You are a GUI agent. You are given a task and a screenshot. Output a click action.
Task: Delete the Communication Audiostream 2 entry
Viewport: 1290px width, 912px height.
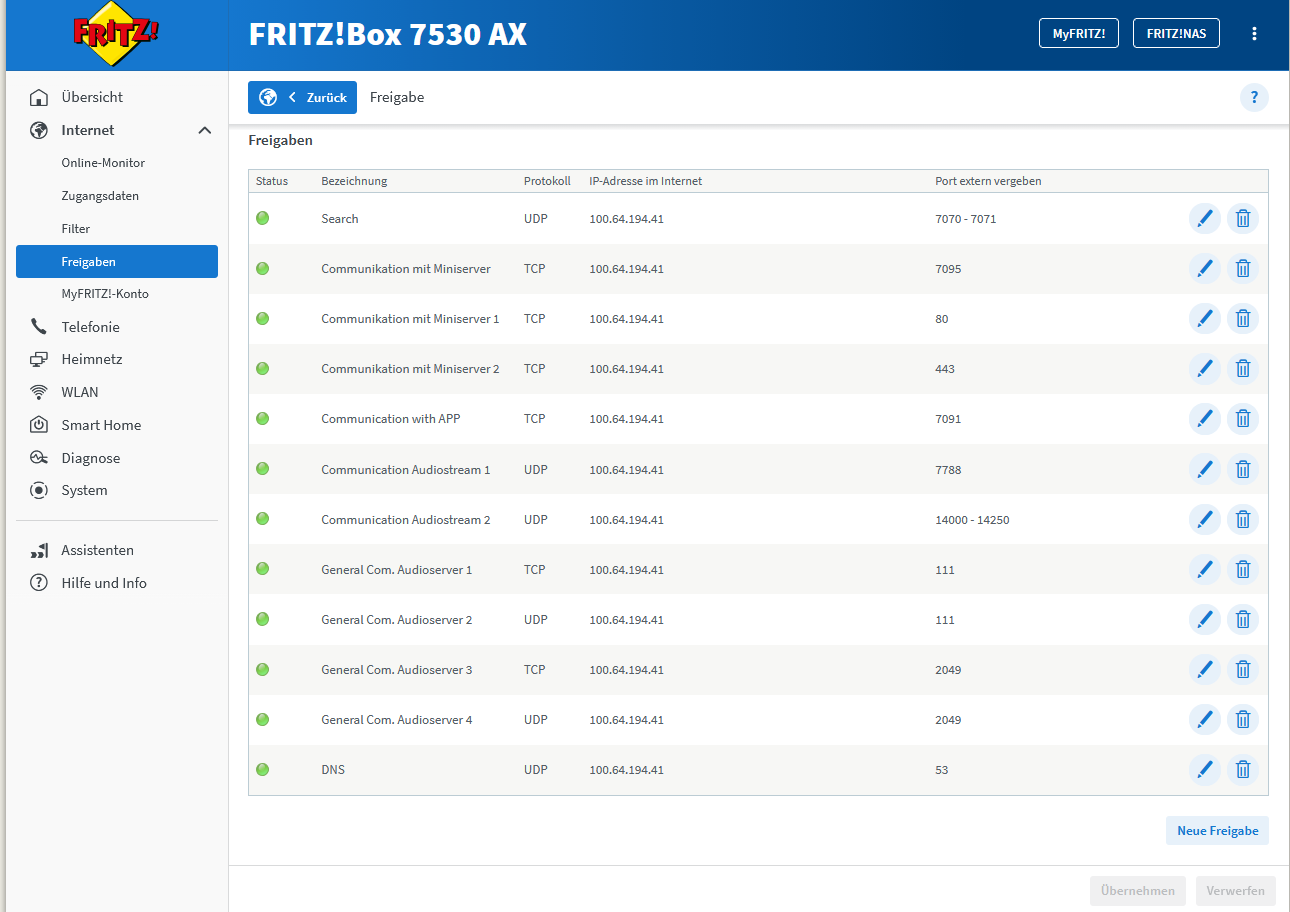coord(1242,519)
